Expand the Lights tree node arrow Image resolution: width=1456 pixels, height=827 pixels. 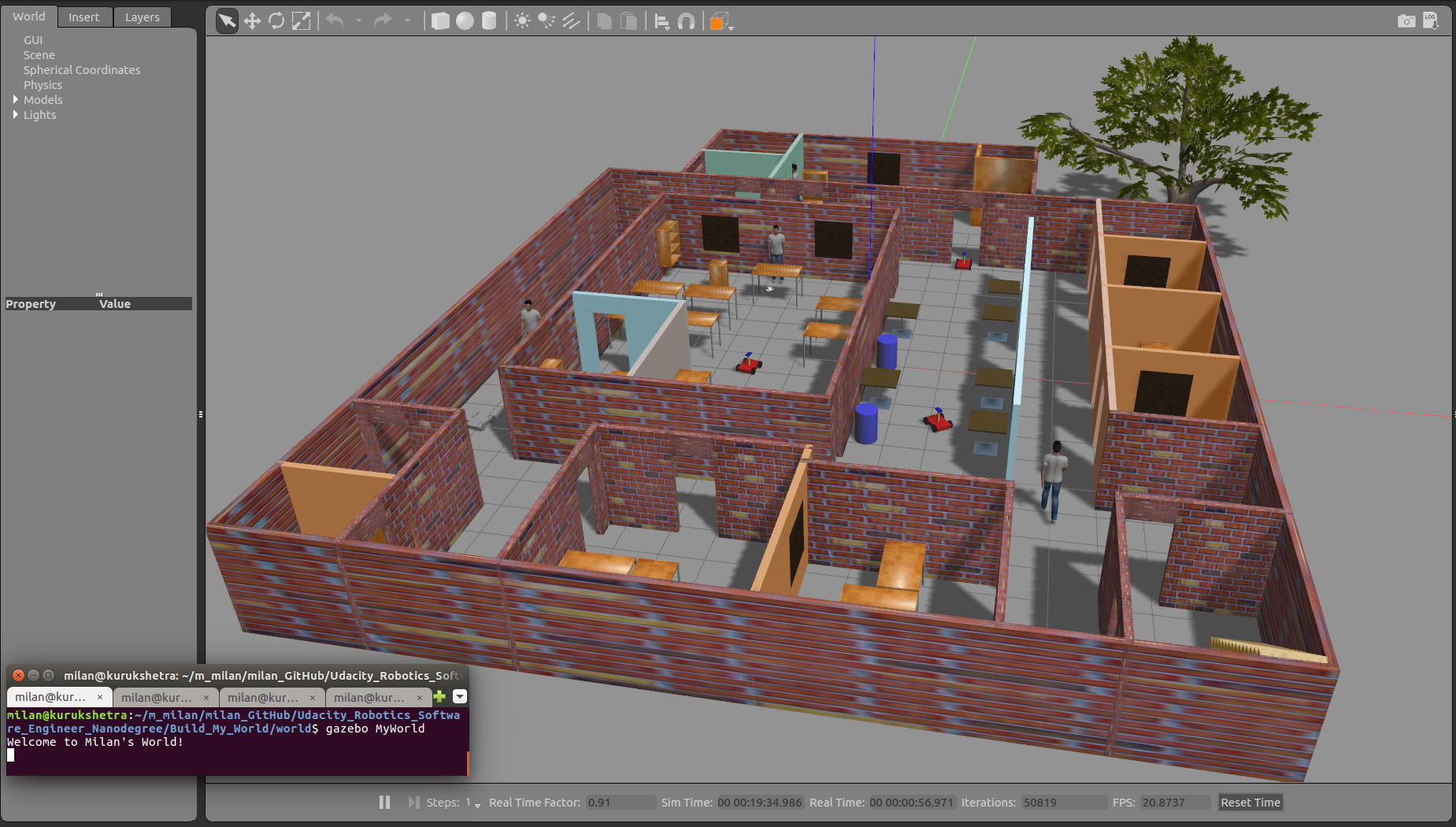(x=15, y=114)
